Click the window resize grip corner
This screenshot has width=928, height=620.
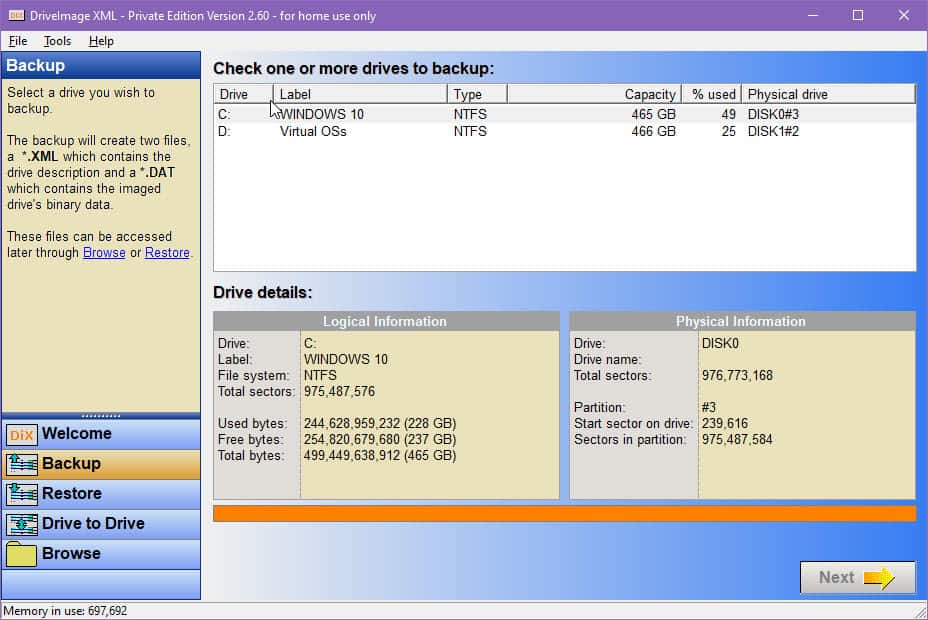pos(920,612)
